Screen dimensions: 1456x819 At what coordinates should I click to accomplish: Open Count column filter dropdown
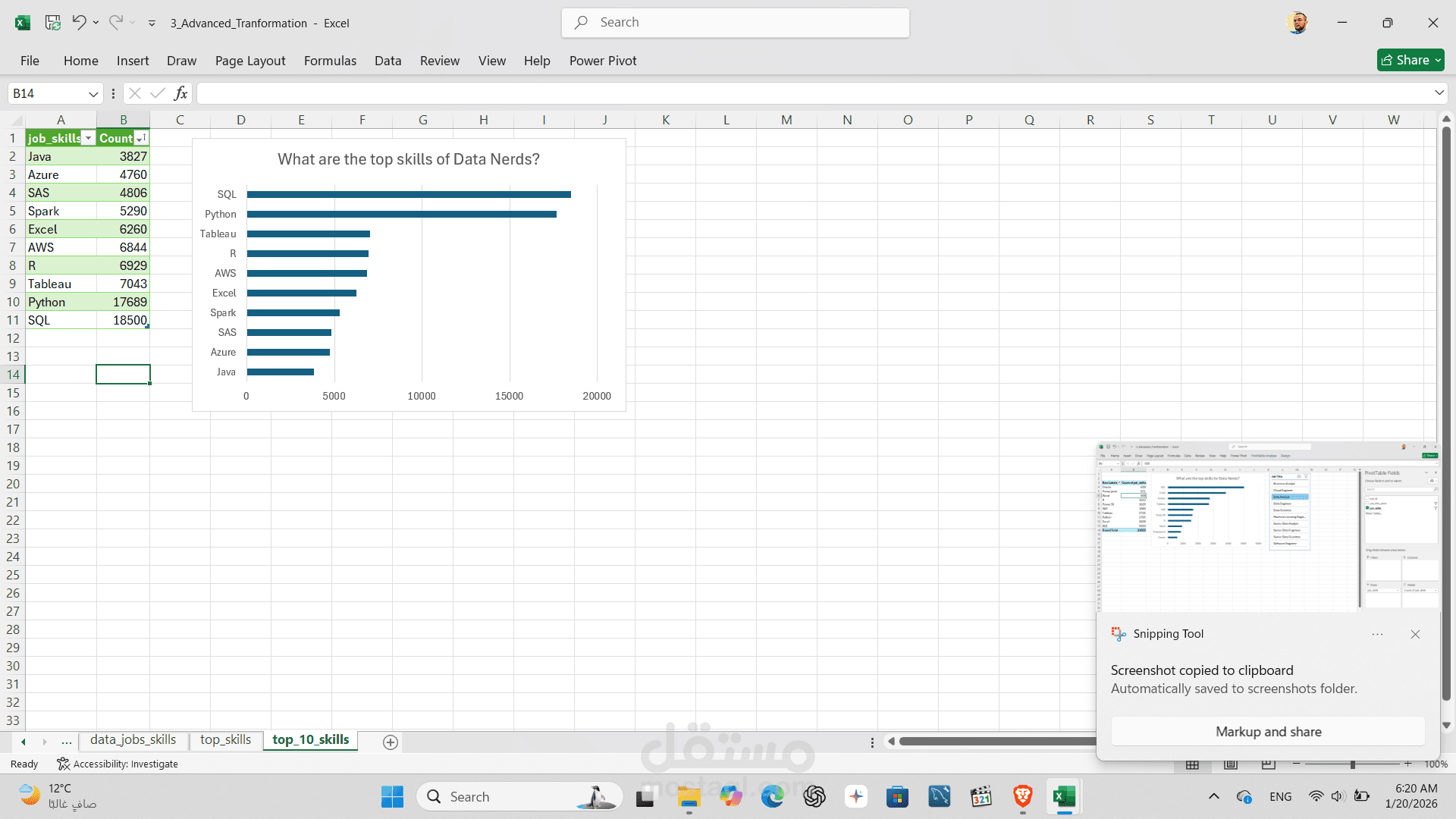coord(140,138)
